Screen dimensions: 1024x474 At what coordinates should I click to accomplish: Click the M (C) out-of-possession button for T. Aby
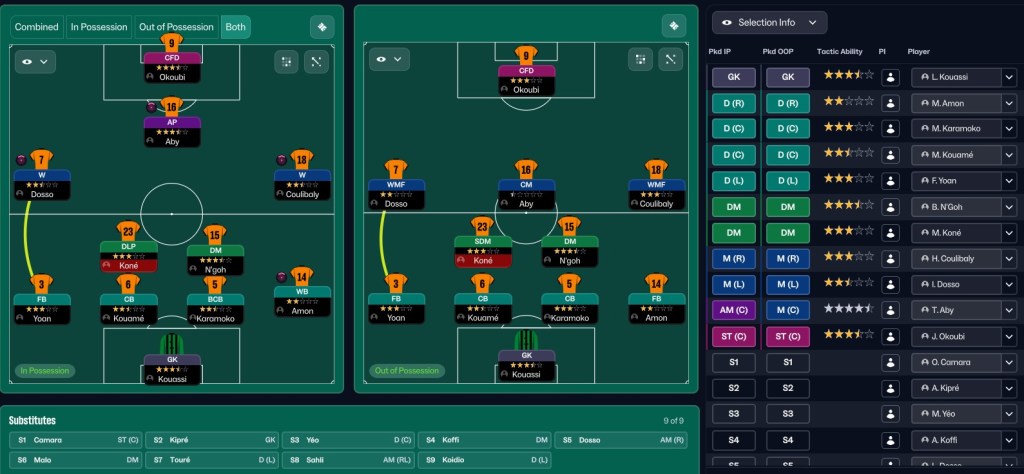pos(788,310)
